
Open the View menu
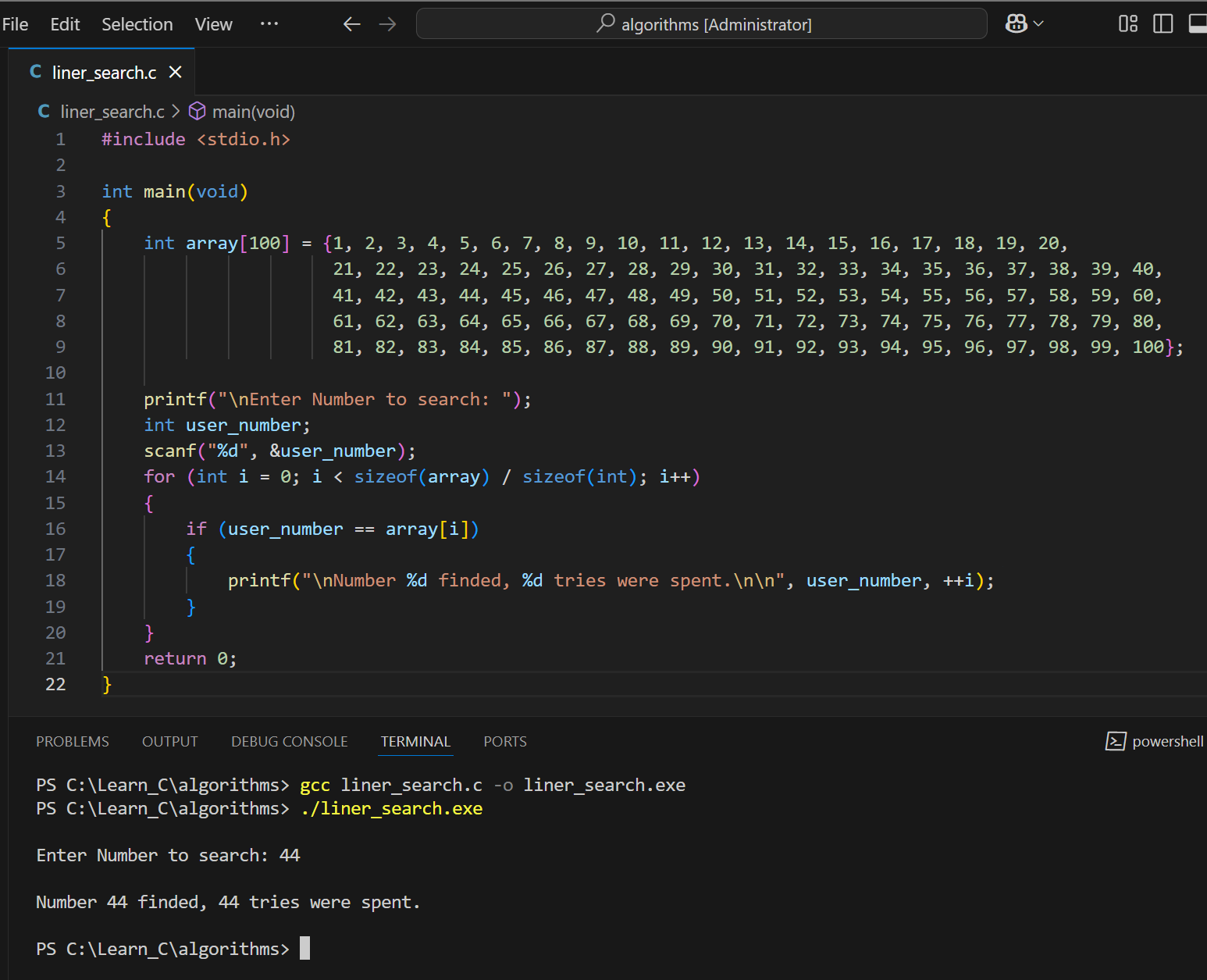[213, 24]
